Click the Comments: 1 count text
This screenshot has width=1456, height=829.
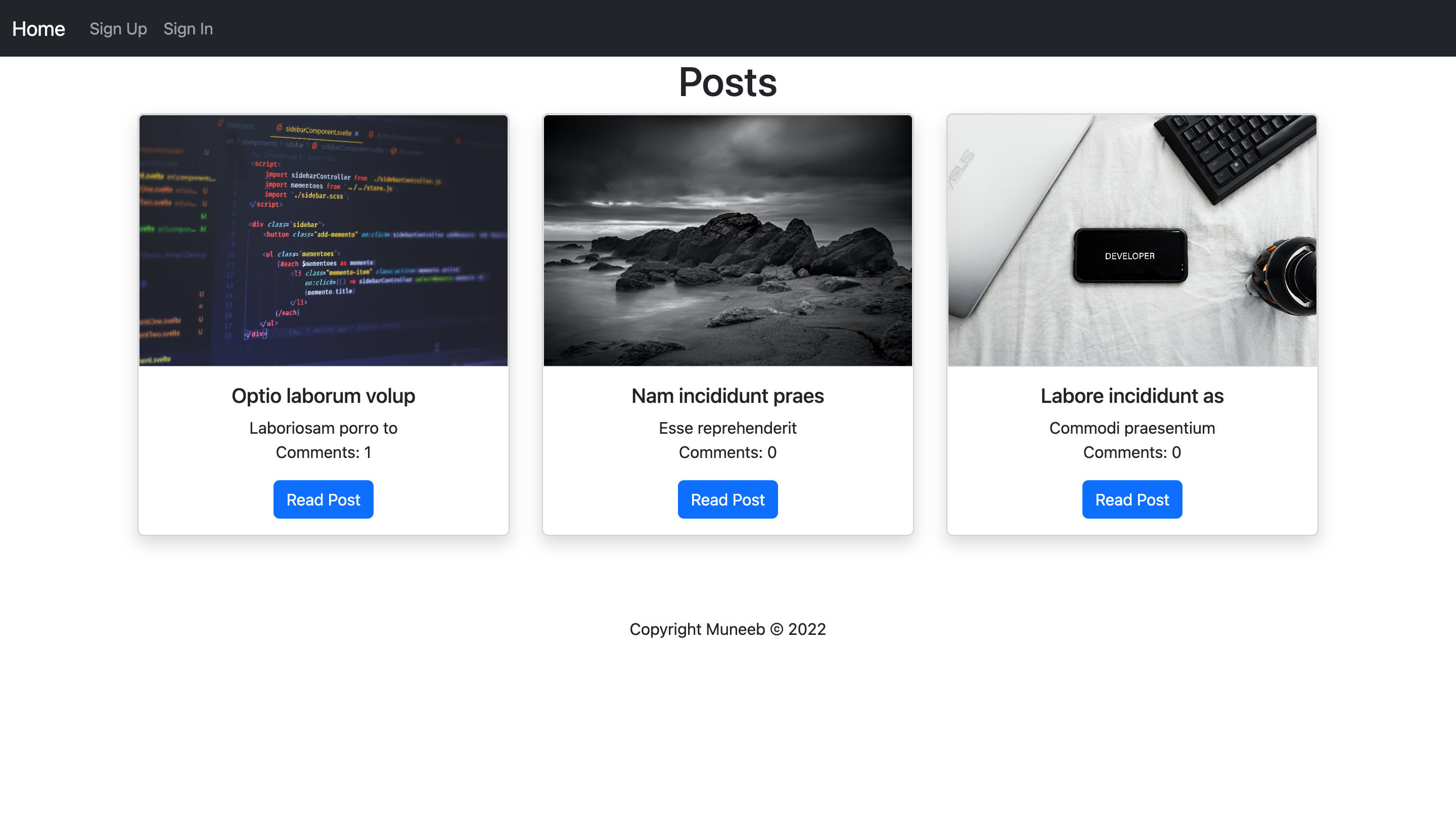323,452
